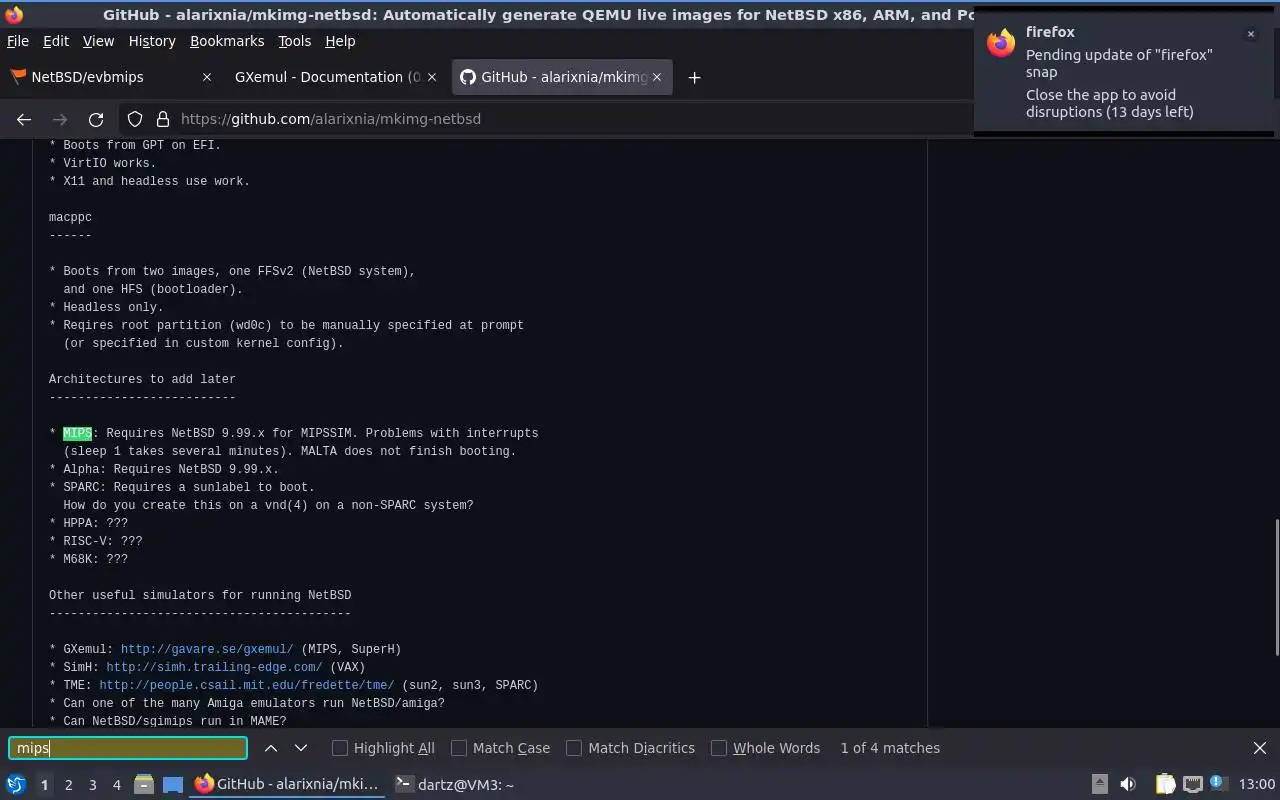Click the Firefox logo in the title bar
The height and width of the screenshot is (800, 1280).
tap(14, 15)
